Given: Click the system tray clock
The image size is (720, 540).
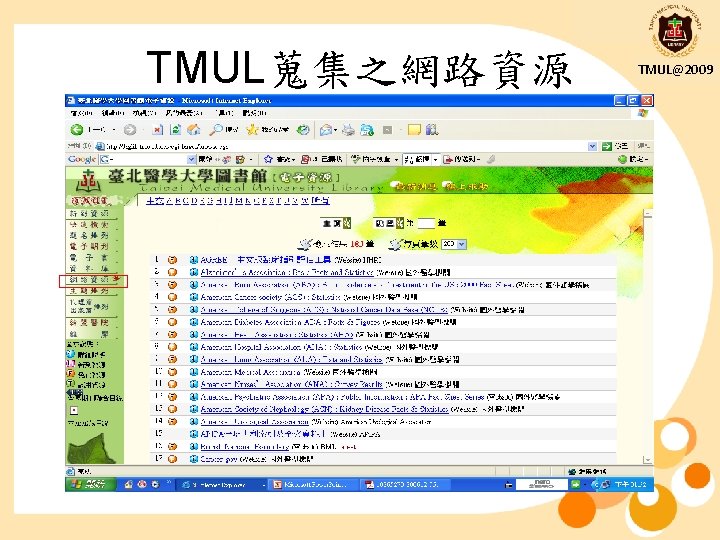Looking at the screenshot, I should [630, 484].
